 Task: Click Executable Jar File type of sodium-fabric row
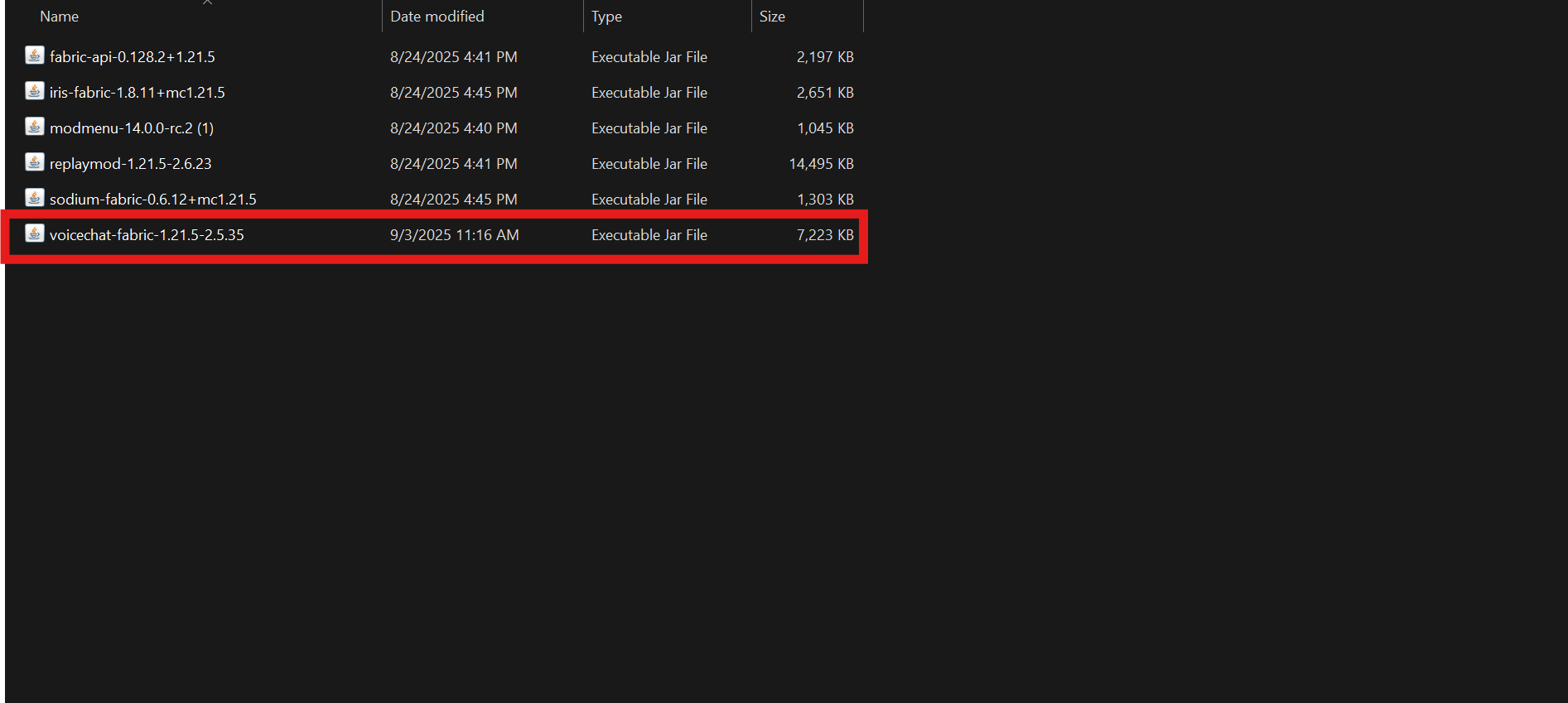[x=649, y=200]
